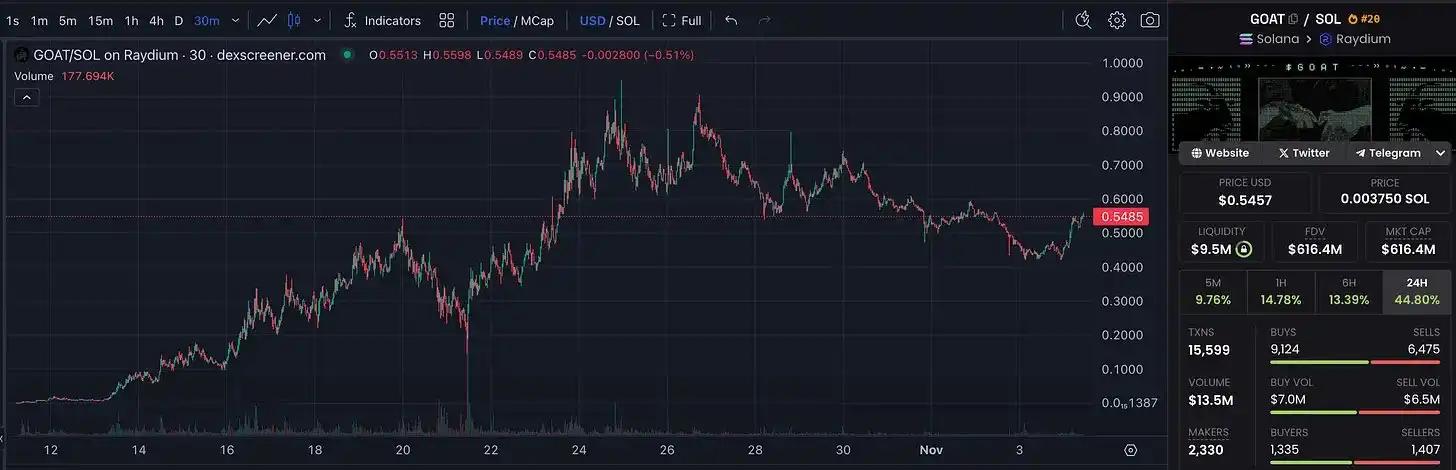Select the 4h timeframe

point(156,20)
